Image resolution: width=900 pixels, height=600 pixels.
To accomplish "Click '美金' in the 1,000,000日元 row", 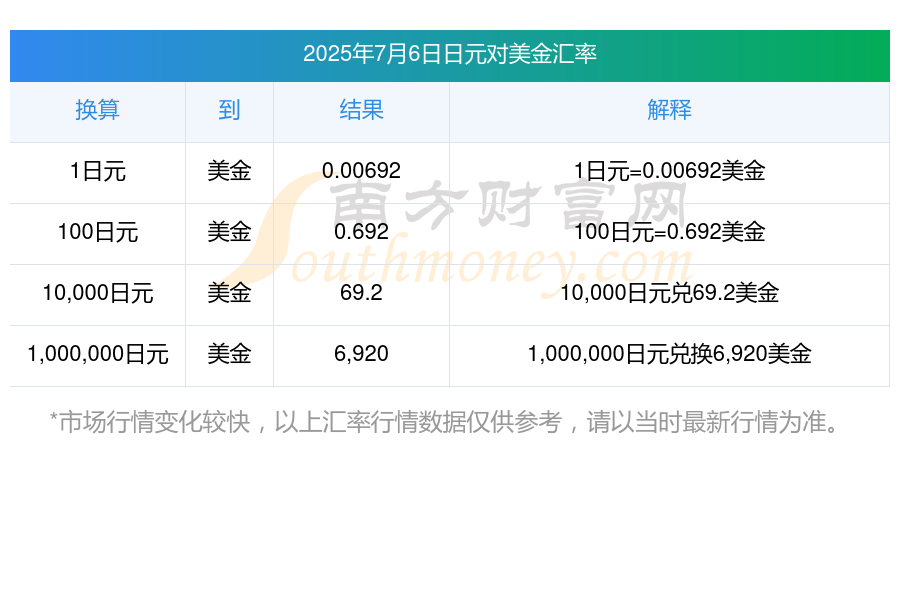I will [x=229, y=354].
